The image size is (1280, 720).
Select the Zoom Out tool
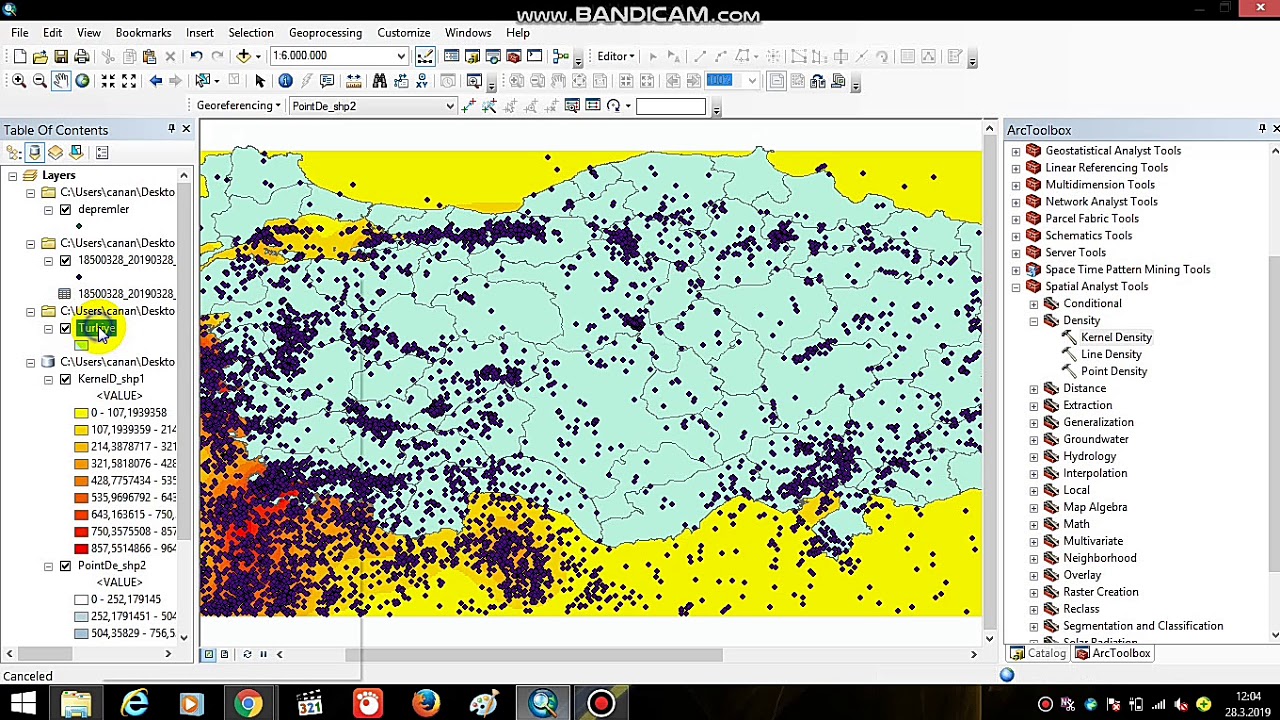[40, 81]
